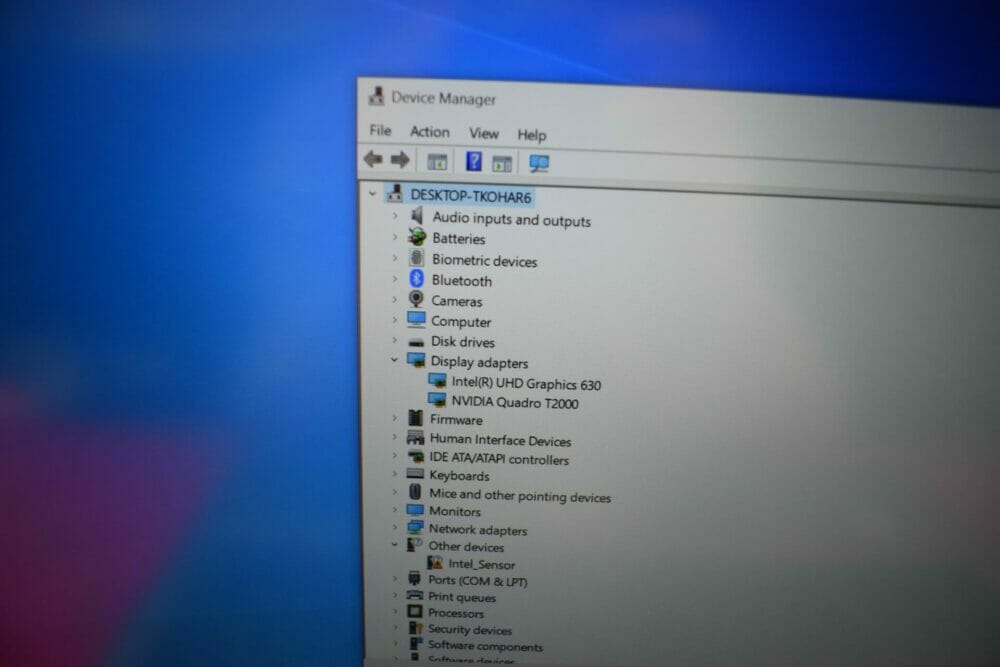Select the Keyboards label
Screen dimensions: 1000x667
pos(459,476)
